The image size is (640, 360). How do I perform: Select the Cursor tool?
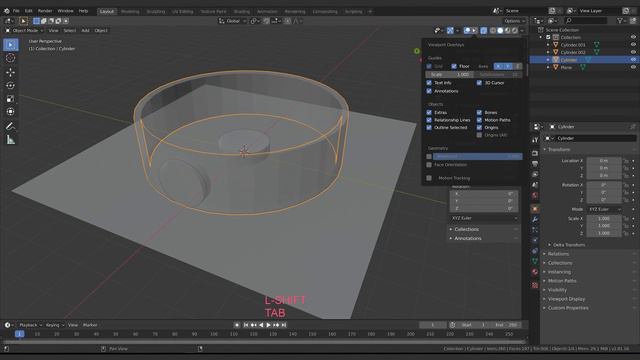11,58
